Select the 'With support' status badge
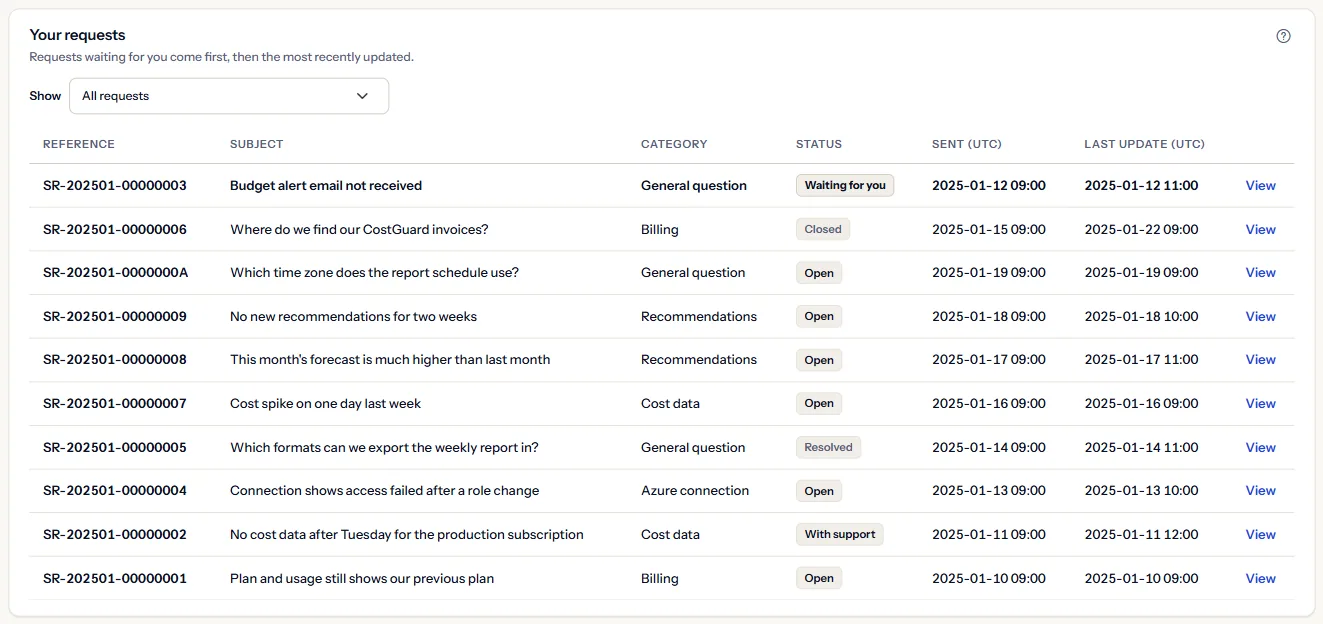 [x=840, y=534]
